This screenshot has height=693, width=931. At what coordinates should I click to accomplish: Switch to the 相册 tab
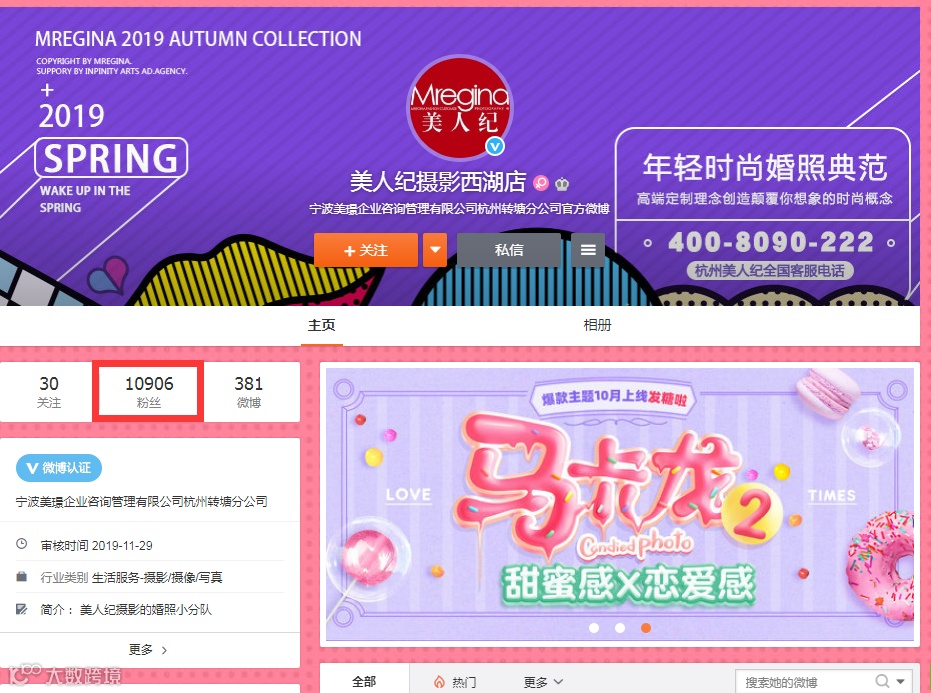[x=597, y=325]
